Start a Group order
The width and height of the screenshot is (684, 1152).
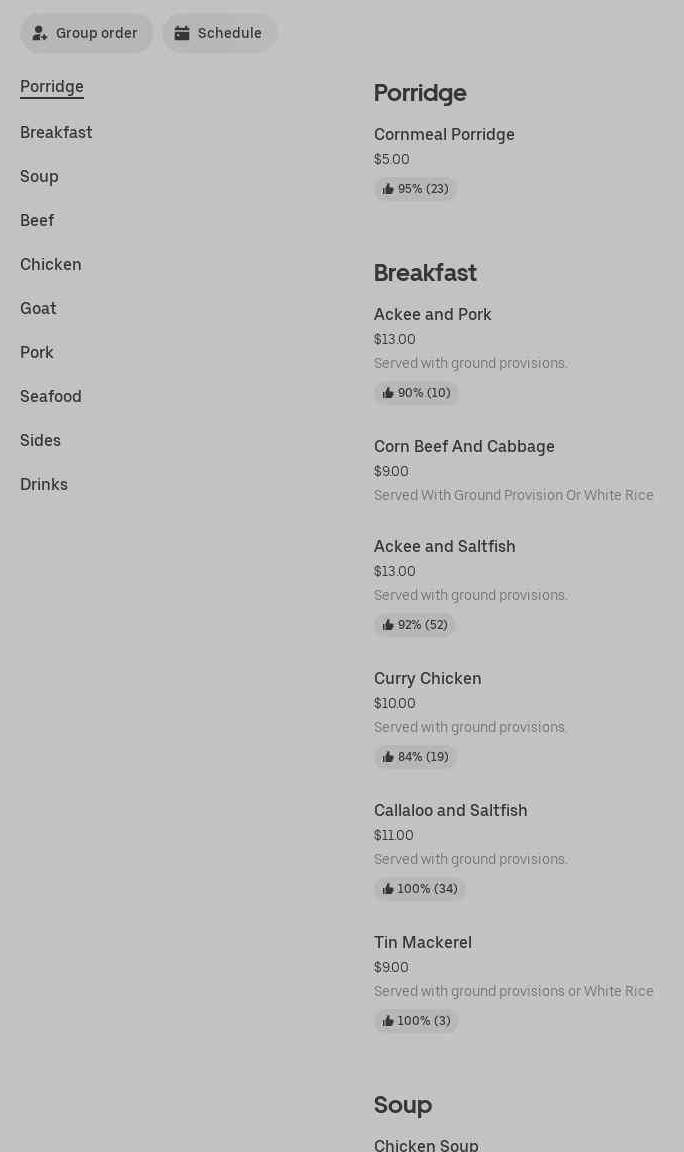tap(87, 33)
